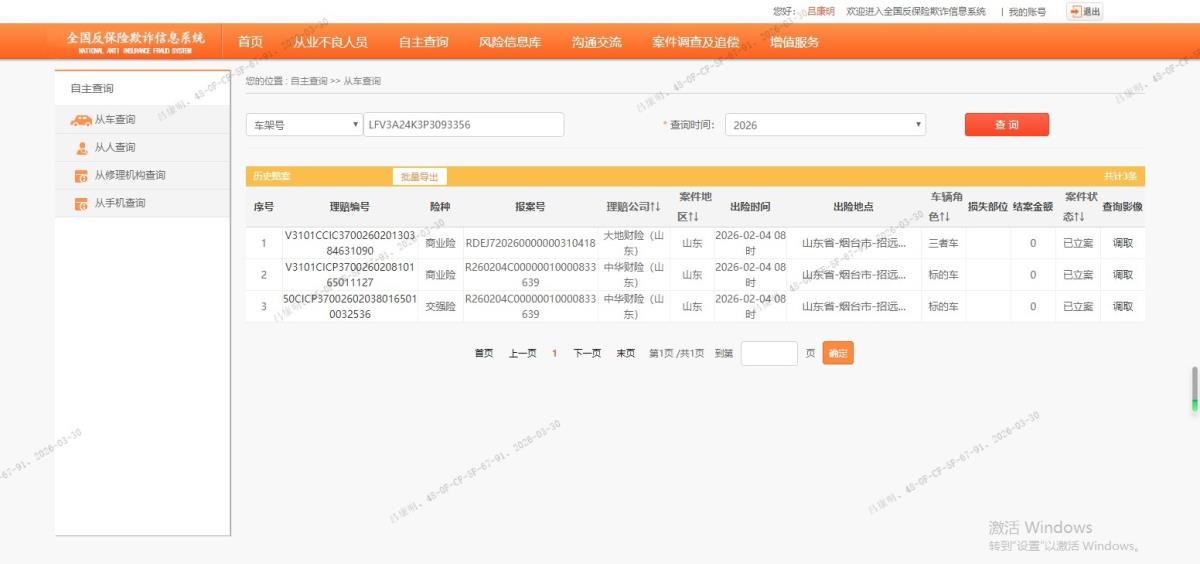The height and width of the screenshot is (564, 1200).
Task: Go to 首页 first page in pagination
Action: click(x=484, y=353)
